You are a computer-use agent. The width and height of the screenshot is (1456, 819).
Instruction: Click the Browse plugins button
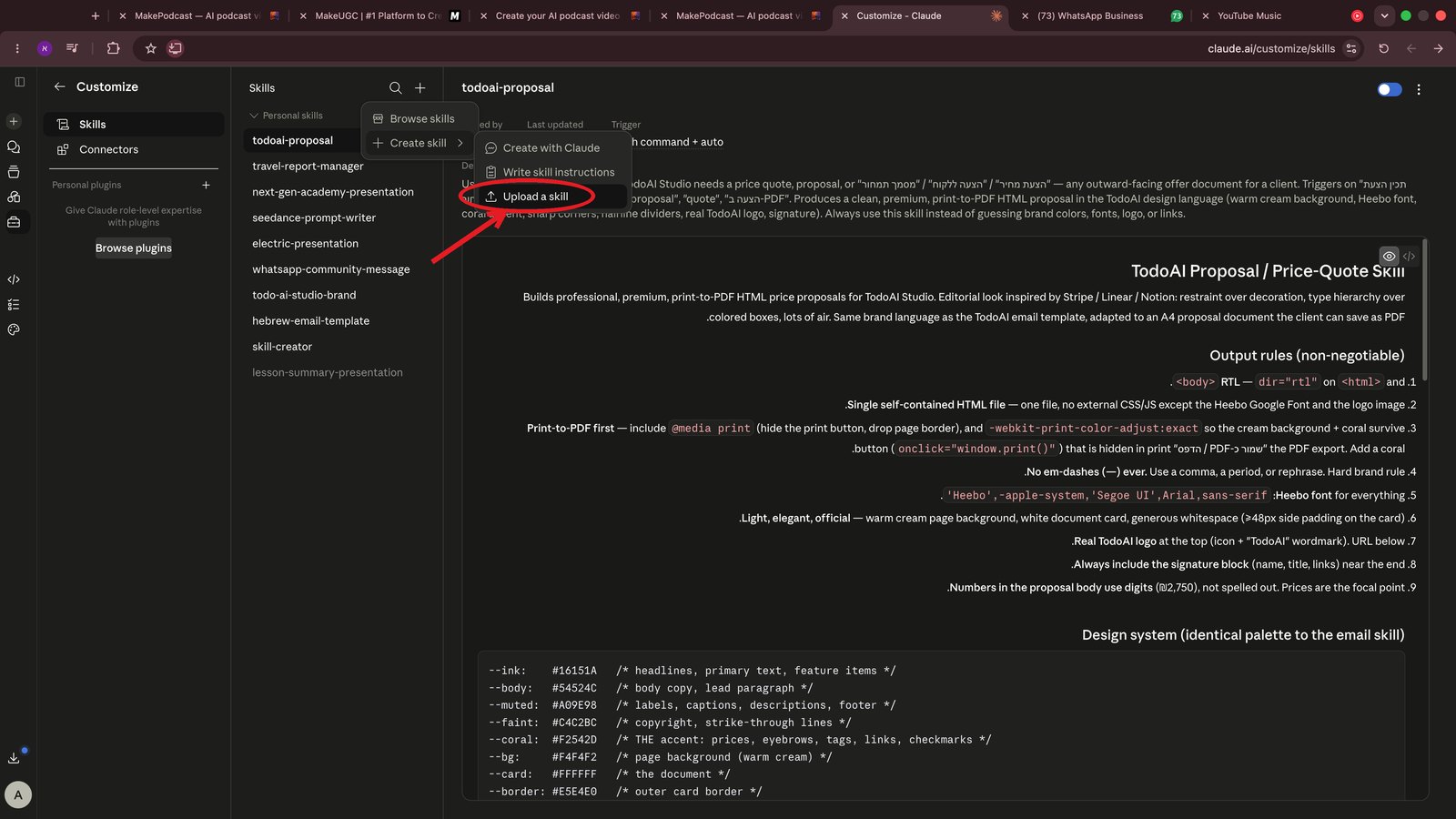pos(134,248)
